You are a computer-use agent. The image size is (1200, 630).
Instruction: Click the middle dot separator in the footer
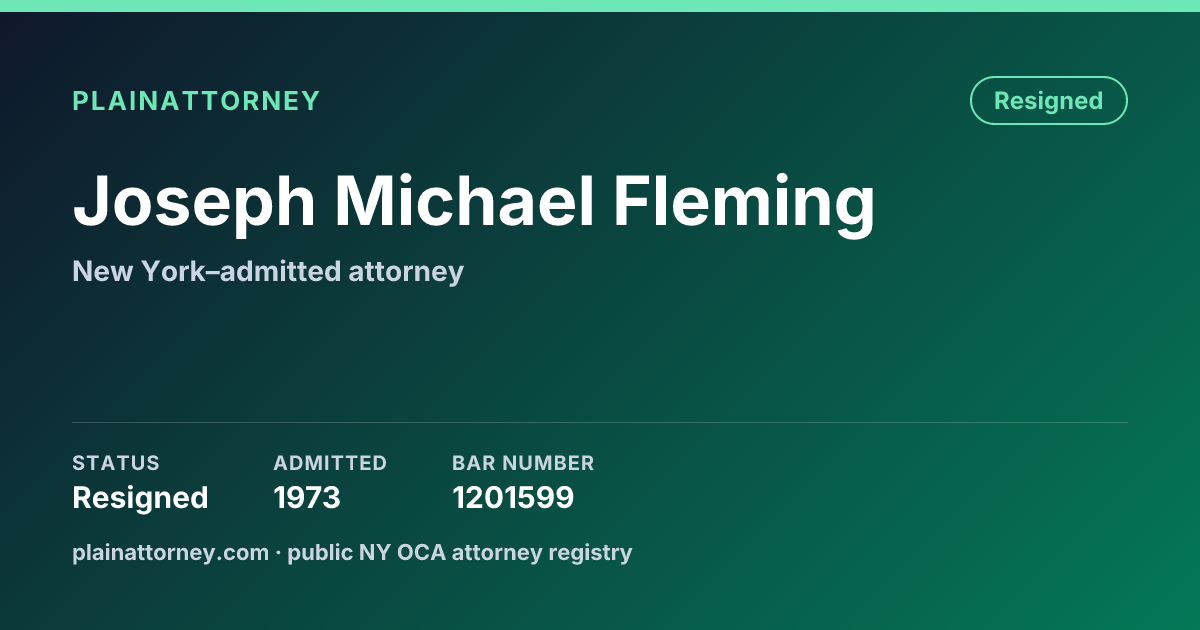[278, 552]
